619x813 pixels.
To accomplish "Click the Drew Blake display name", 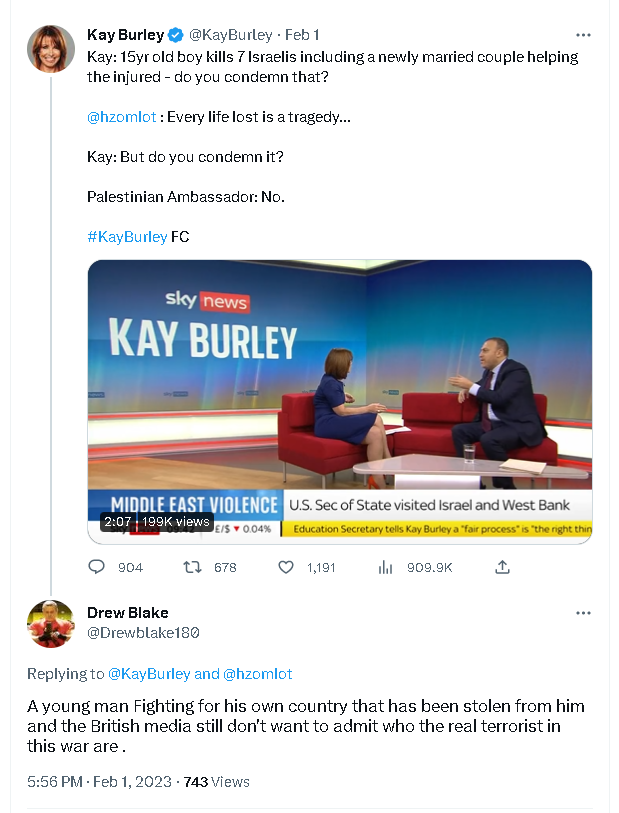I will pos(127,613).
